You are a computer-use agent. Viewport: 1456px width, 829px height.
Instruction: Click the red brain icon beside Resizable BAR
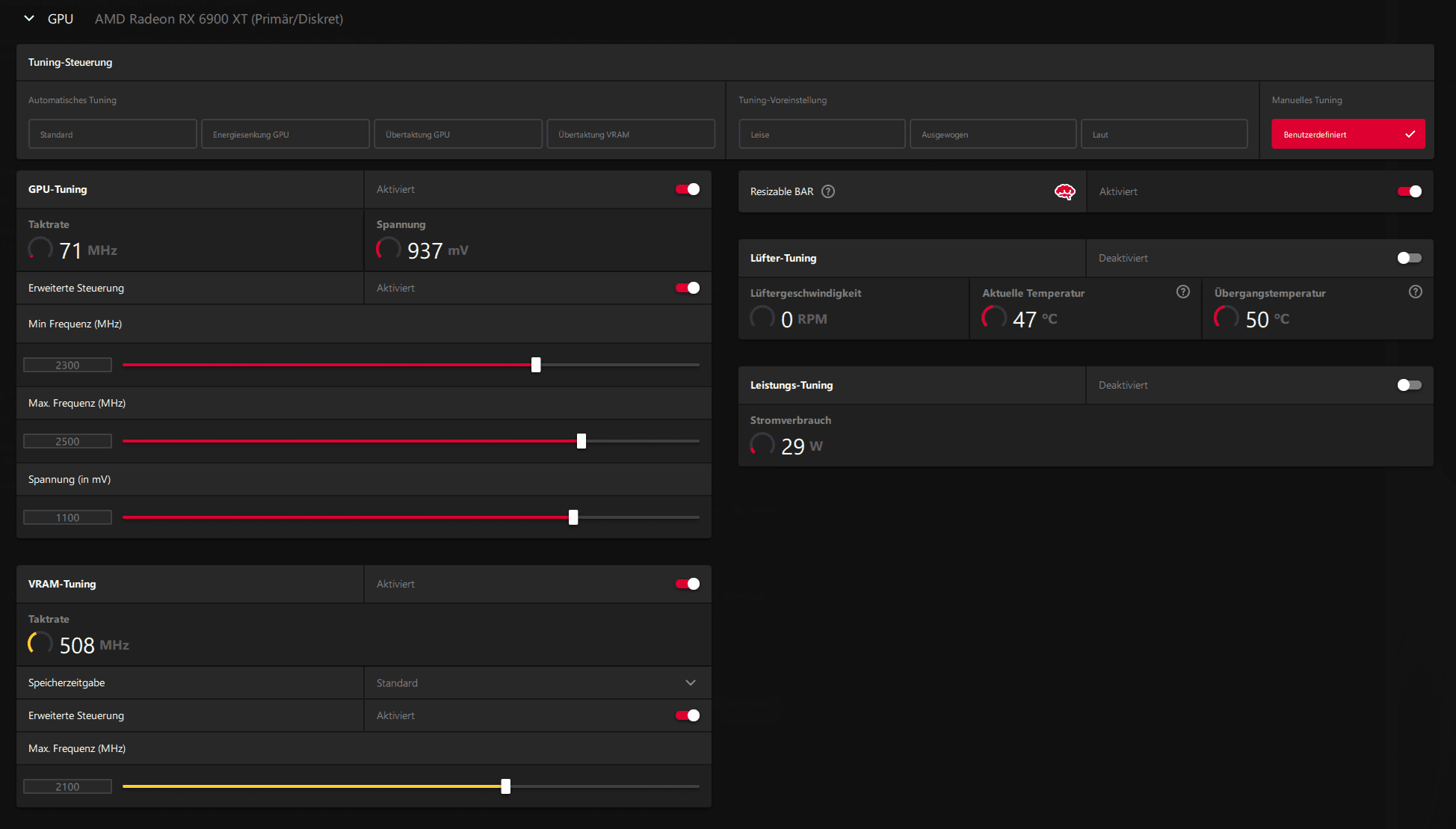(1064, 192)
